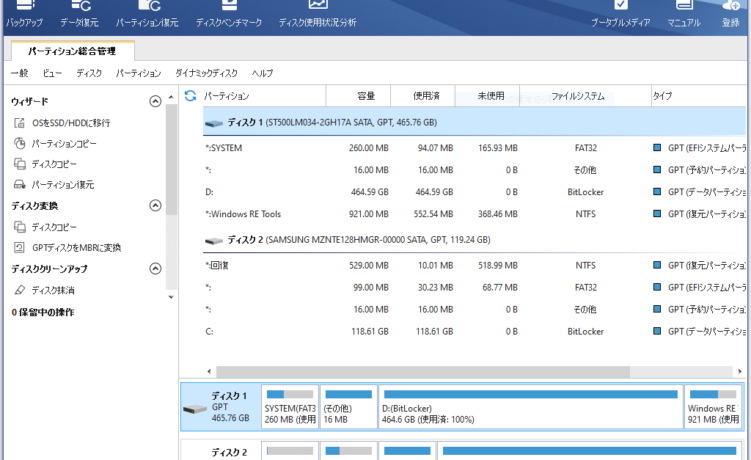Select the *:SYSTEM partition row
Image resolution: width=751 pixels, height=460 pixels.
(x=474, y=148)
